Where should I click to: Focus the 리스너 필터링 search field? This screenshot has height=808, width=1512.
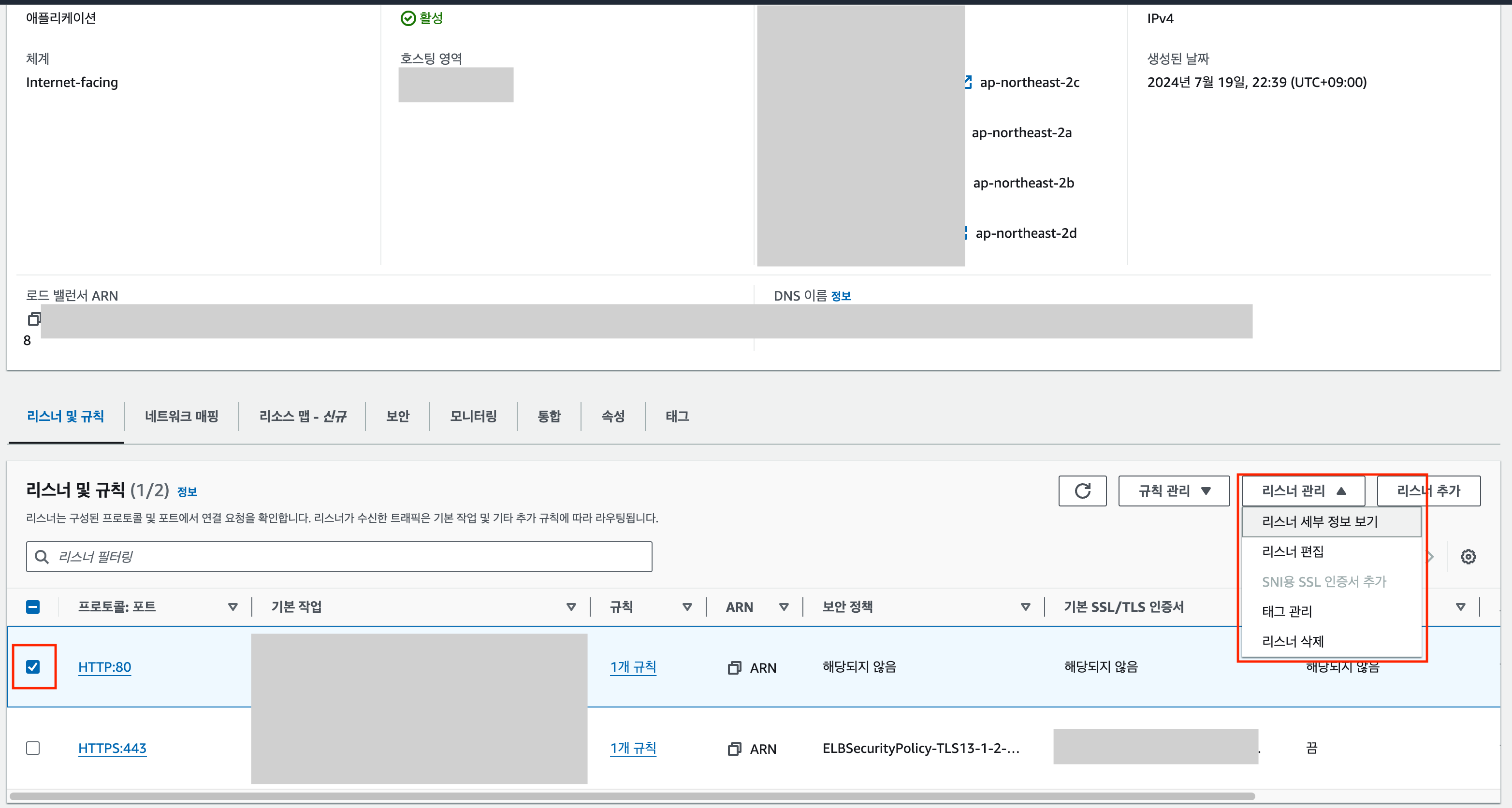[352, 556]
